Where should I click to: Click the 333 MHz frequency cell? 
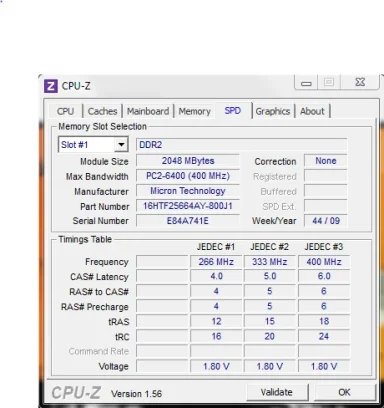coord(270,262)
